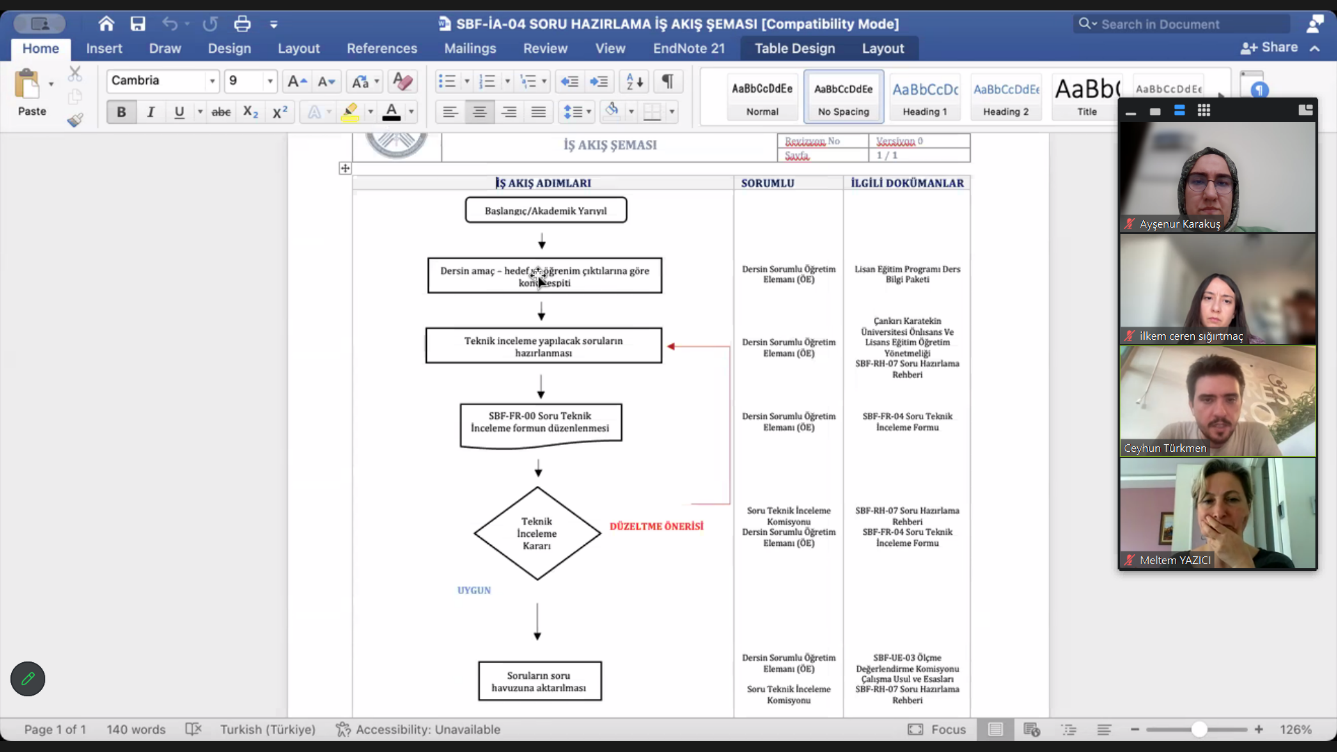Screen dimensions: 1337x752
Task: Toggle Bold formatting
Action: (121, 112)
